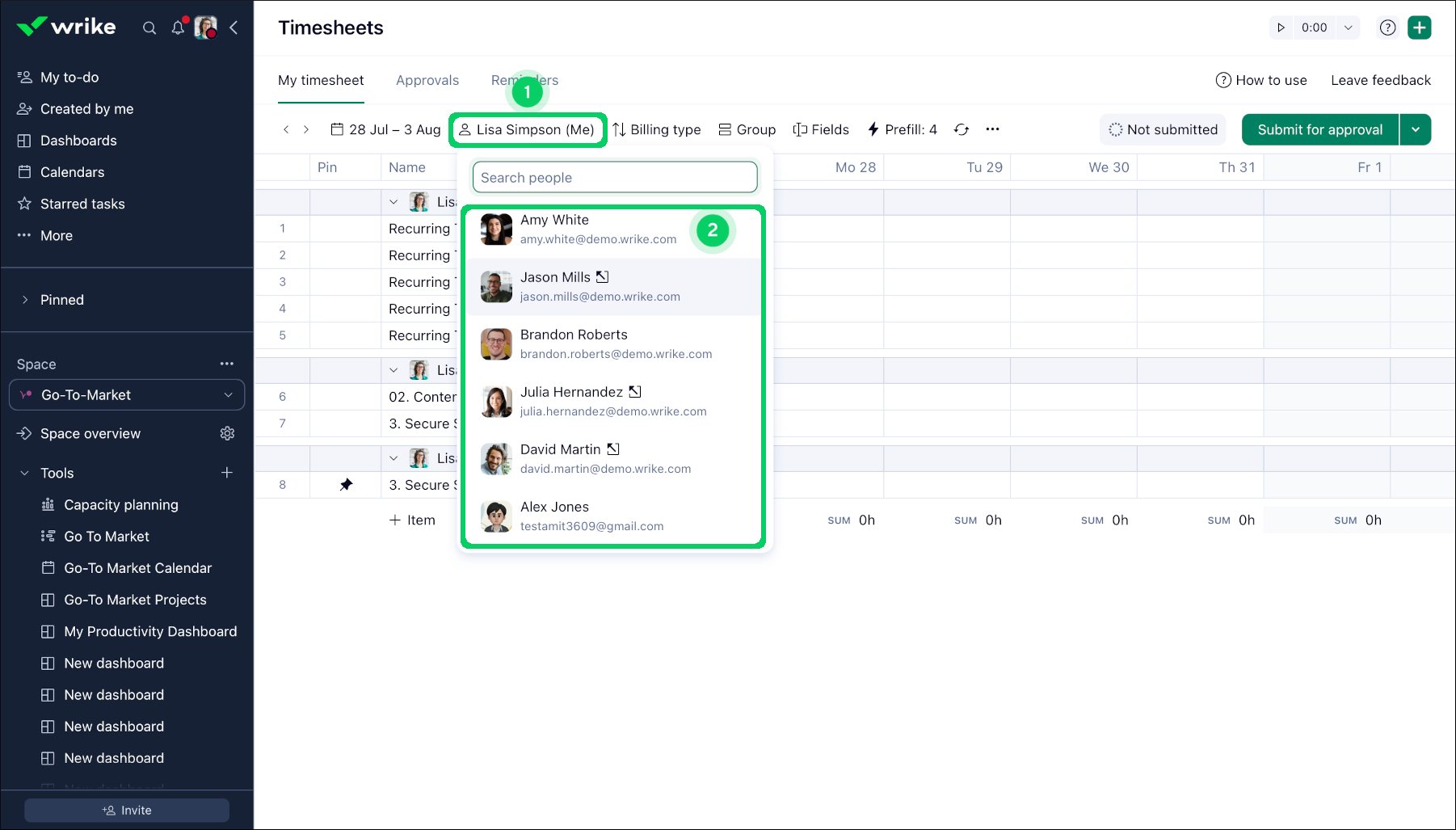The height and width of the screenshot is (830, 1456).
Task: Select David Martin from the people list
Action: click(x=615, y=459)
